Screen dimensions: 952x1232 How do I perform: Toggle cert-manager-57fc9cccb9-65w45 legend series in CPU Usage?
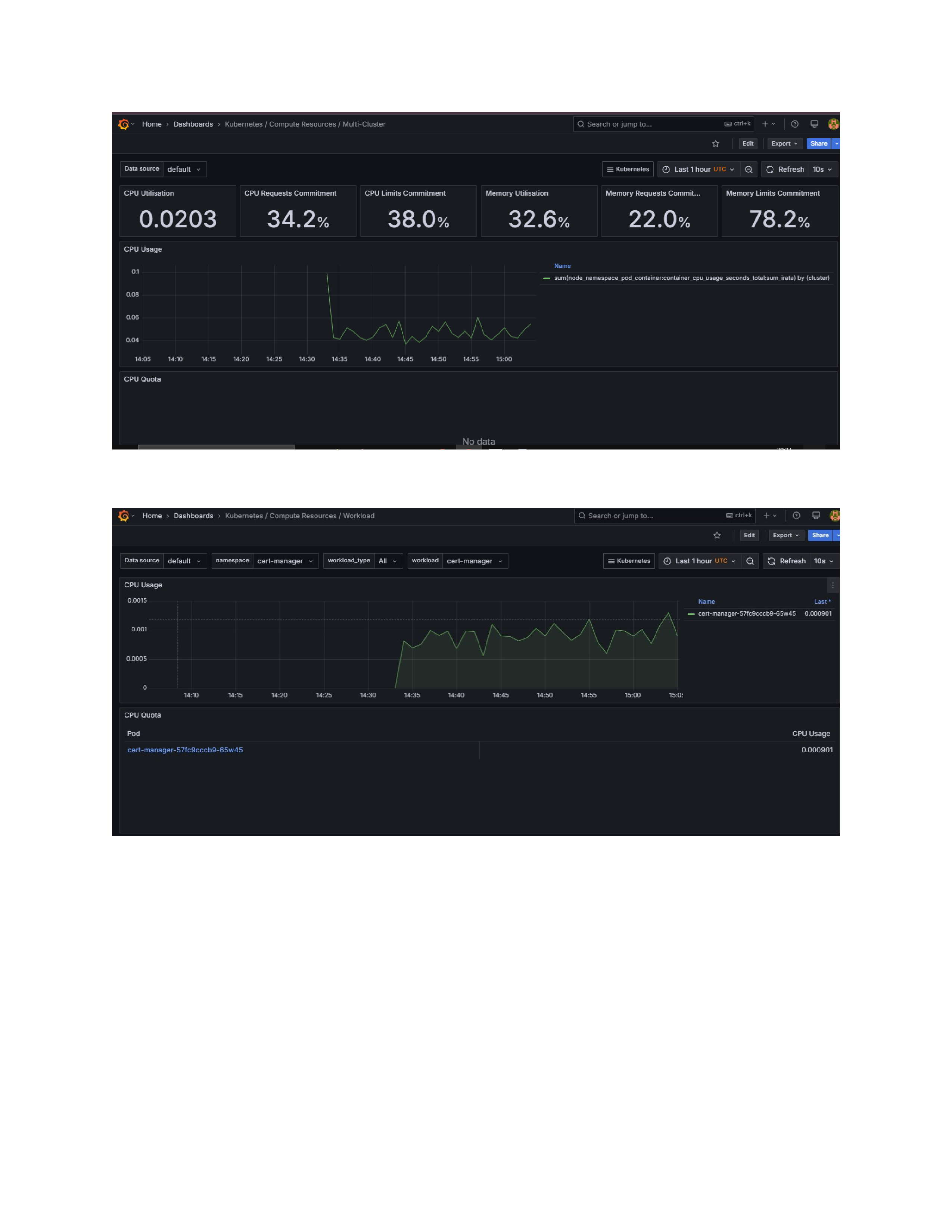[747, 614]
